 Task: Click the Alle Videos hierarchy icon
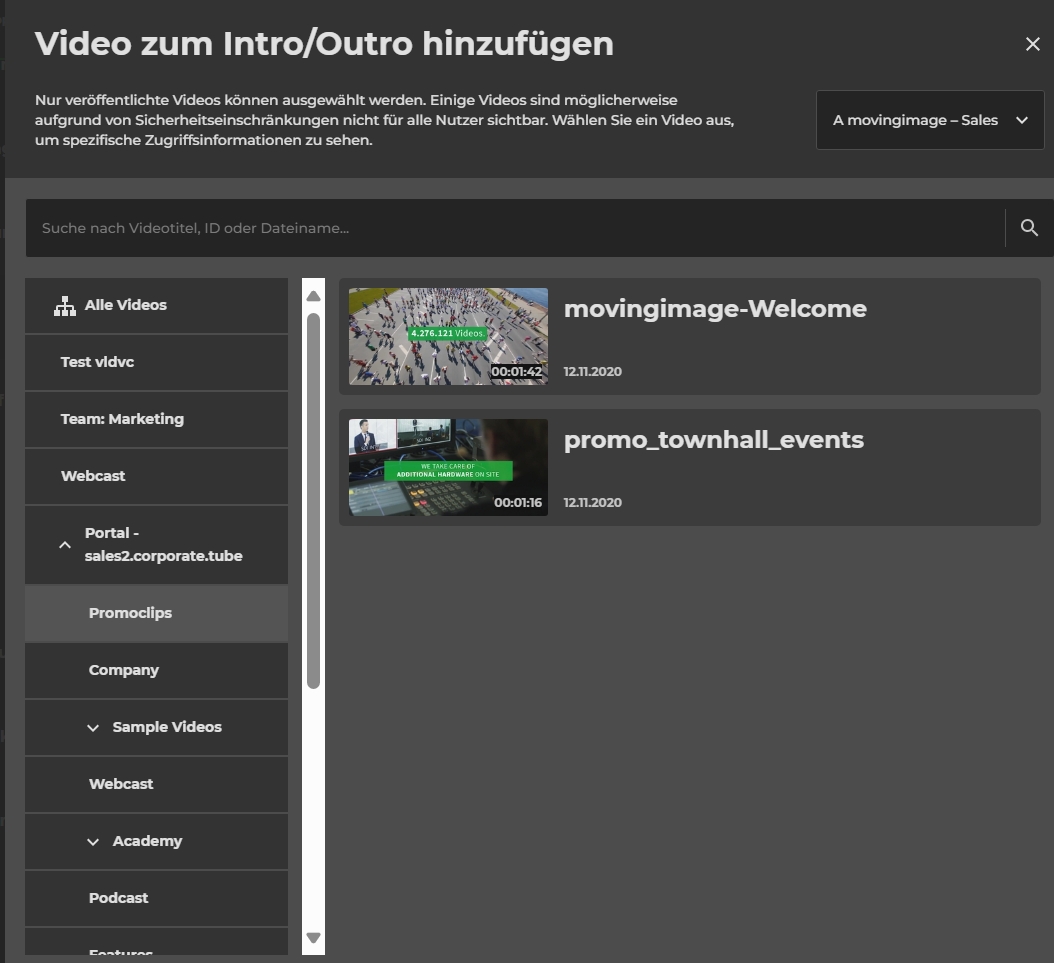pyautogui.click(x=65, y=306)
